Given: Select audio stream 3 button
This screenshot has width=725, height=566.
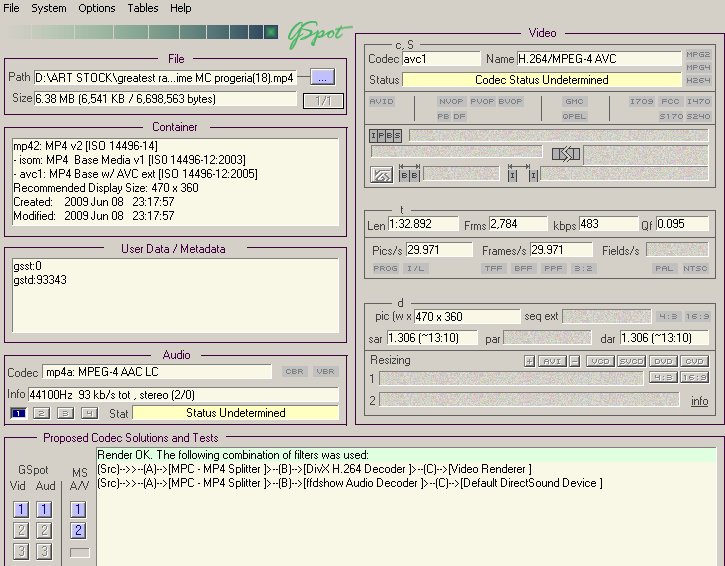Looking at the screenshot, I should (65, 413).
